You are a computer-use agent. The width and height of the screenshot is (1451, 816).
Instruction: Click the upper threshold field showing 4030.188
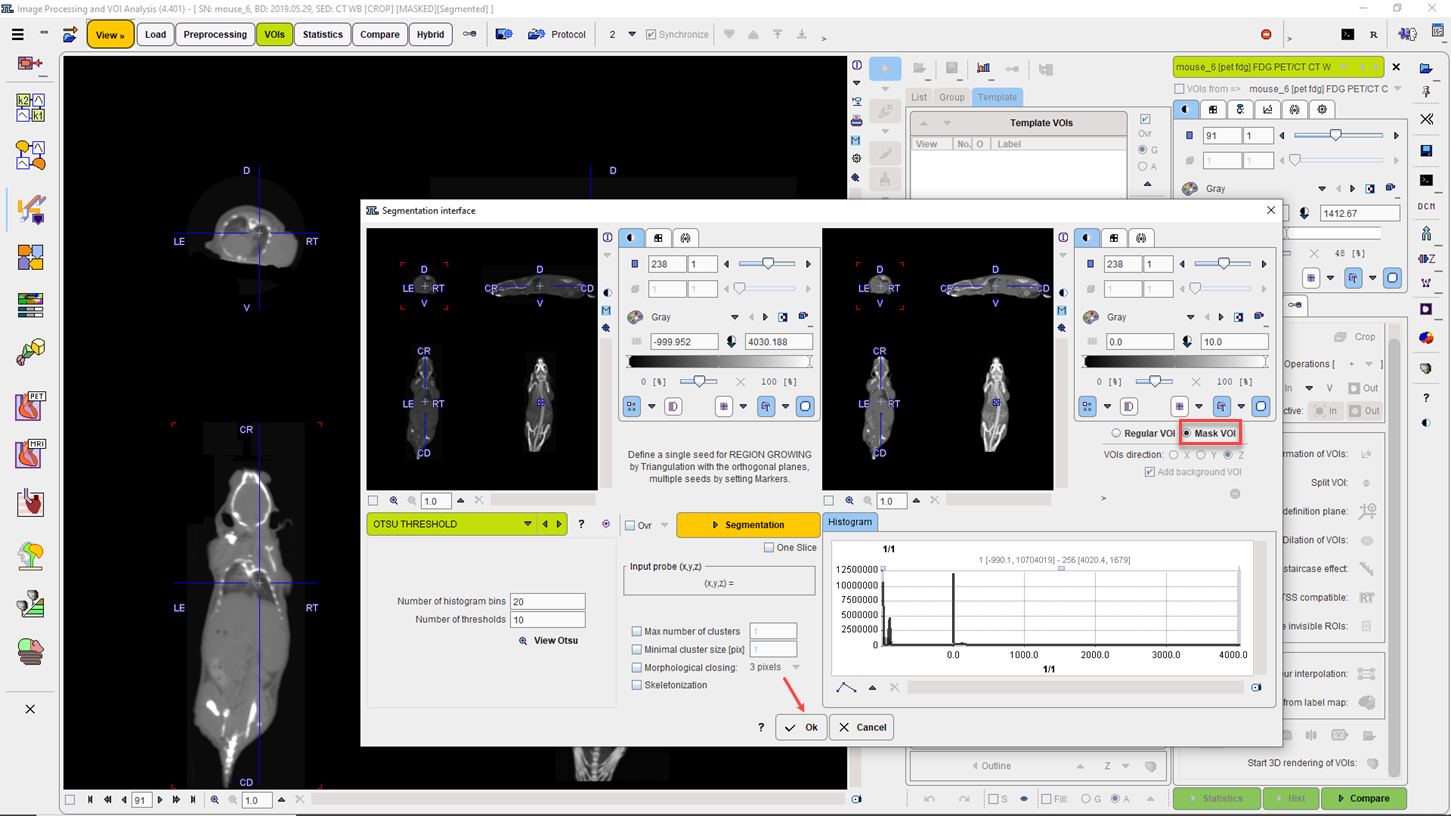[x=778, y=342]
